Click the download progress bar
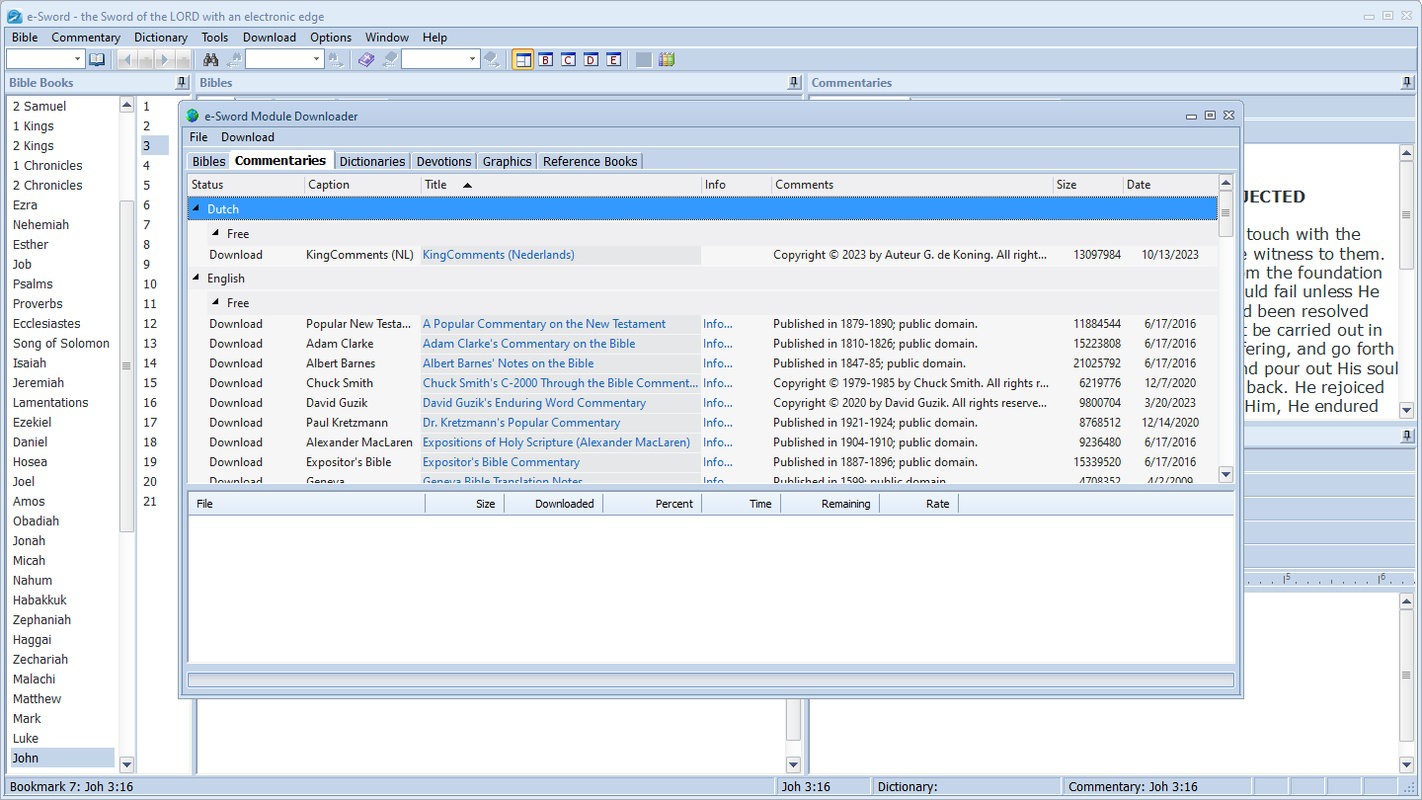 [x=710, y=680]
